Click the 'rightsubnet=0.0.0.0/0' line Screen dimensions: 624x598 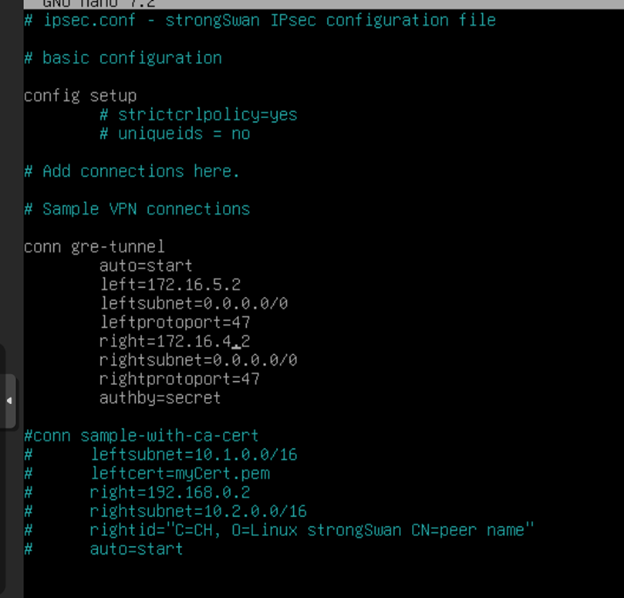198,360
